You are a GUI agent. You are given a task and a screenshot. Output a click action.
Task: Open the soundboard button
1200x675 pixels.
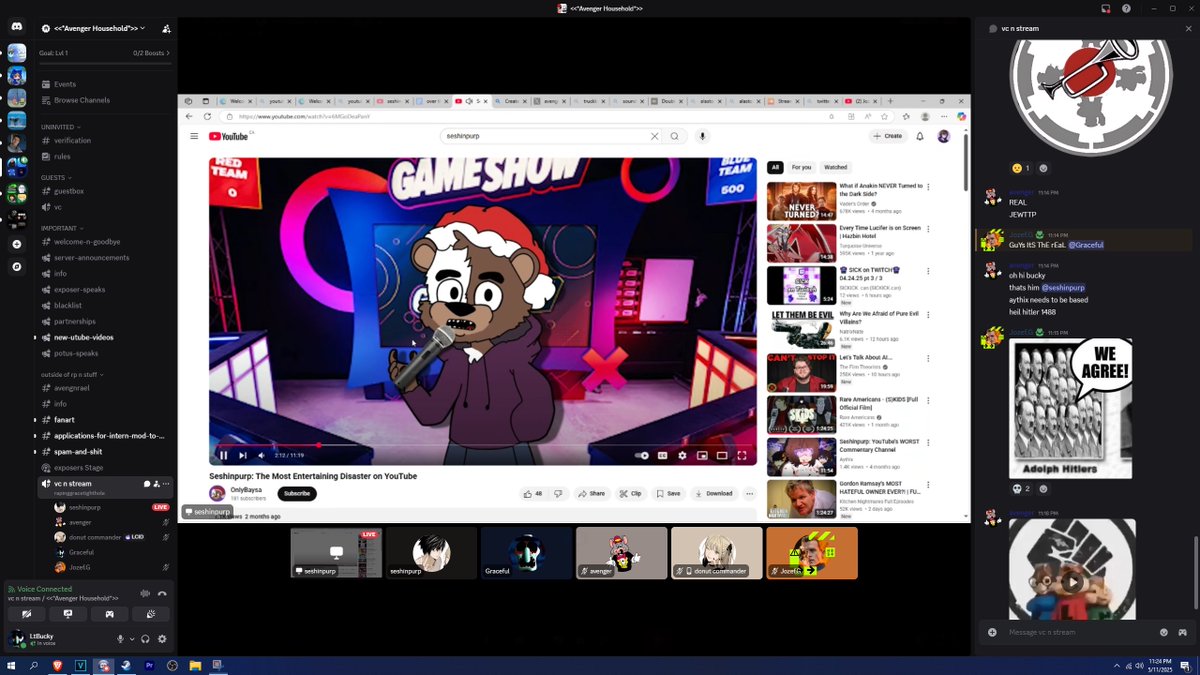[151, 614]
